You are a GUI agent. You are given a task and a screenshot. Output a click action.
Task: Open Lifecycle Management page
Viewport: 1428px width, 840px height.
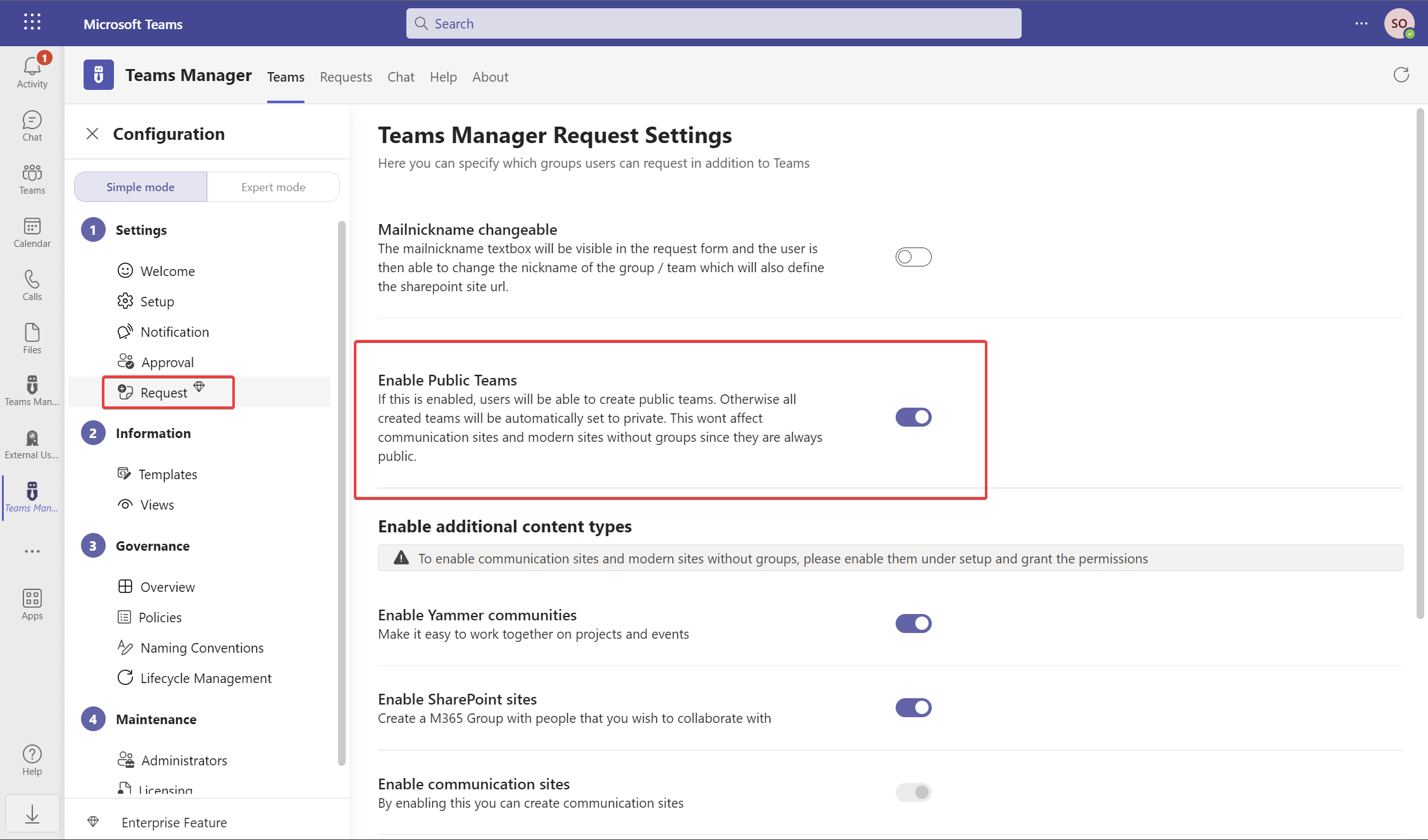pos(194,678)
